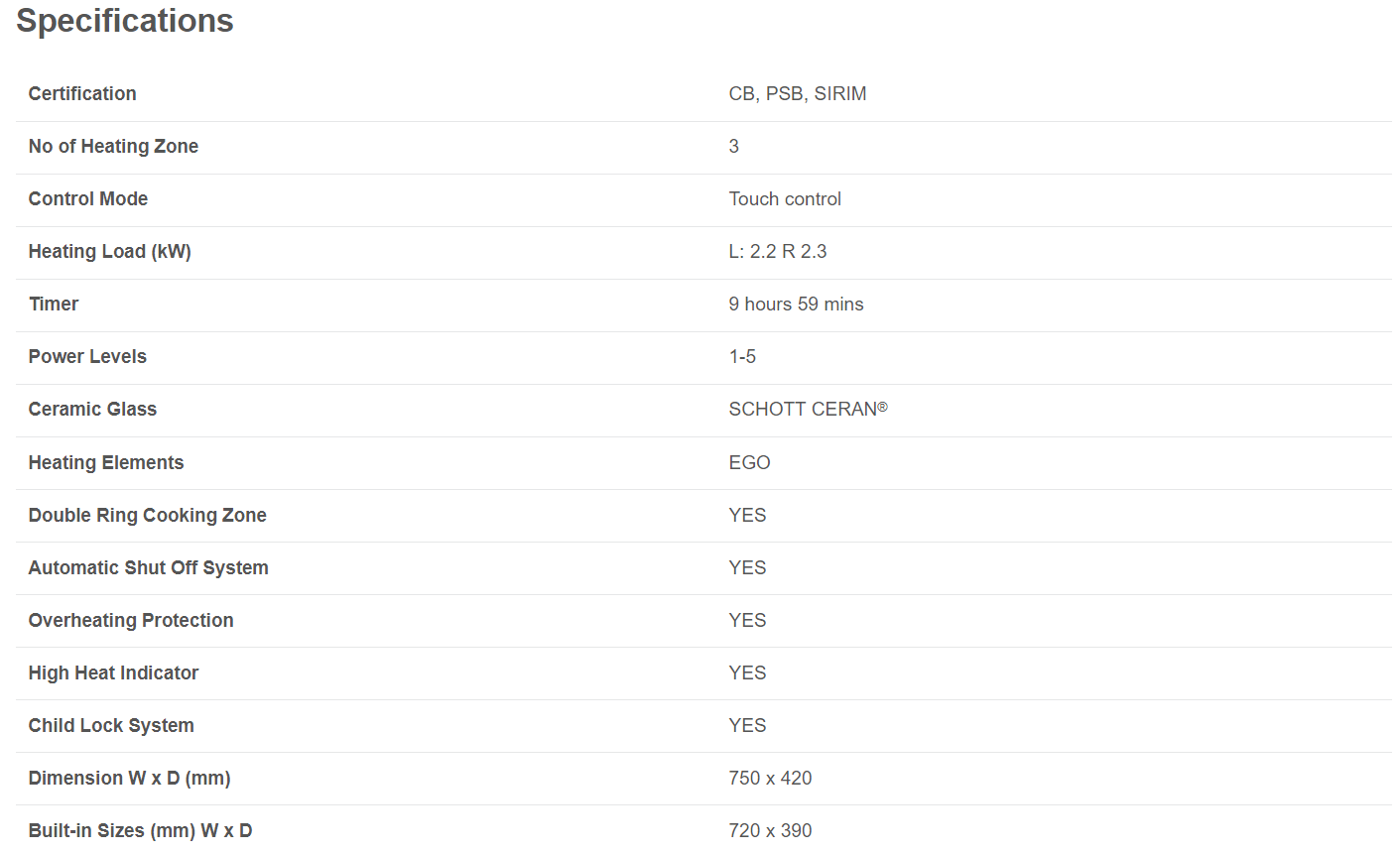This screenshot has height=854, width=1400.
Task: Select the SCHOTT CERAN value text
Action: point(803,409)
